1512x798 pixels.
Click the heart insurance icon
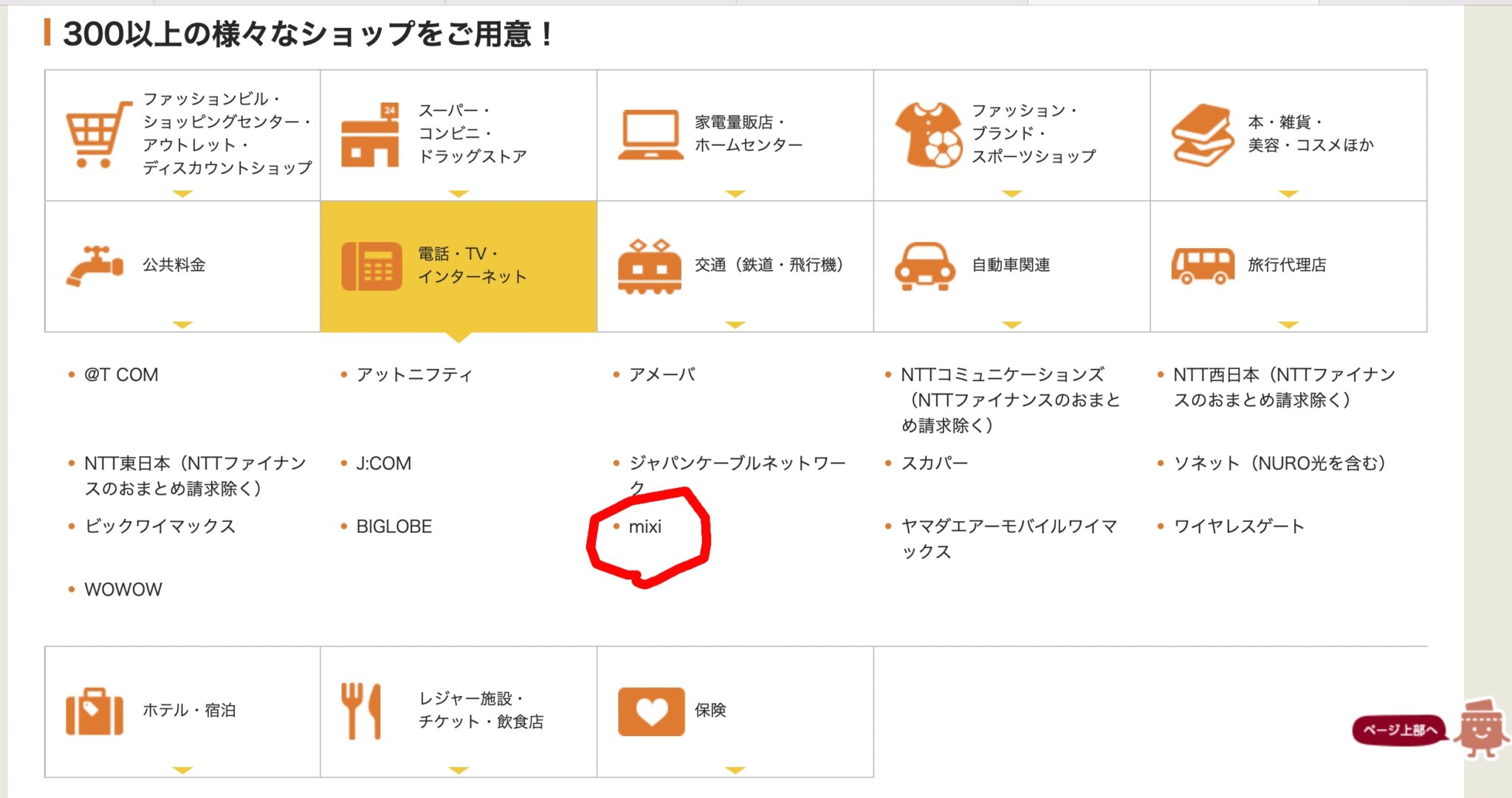[x=651, y=712]
